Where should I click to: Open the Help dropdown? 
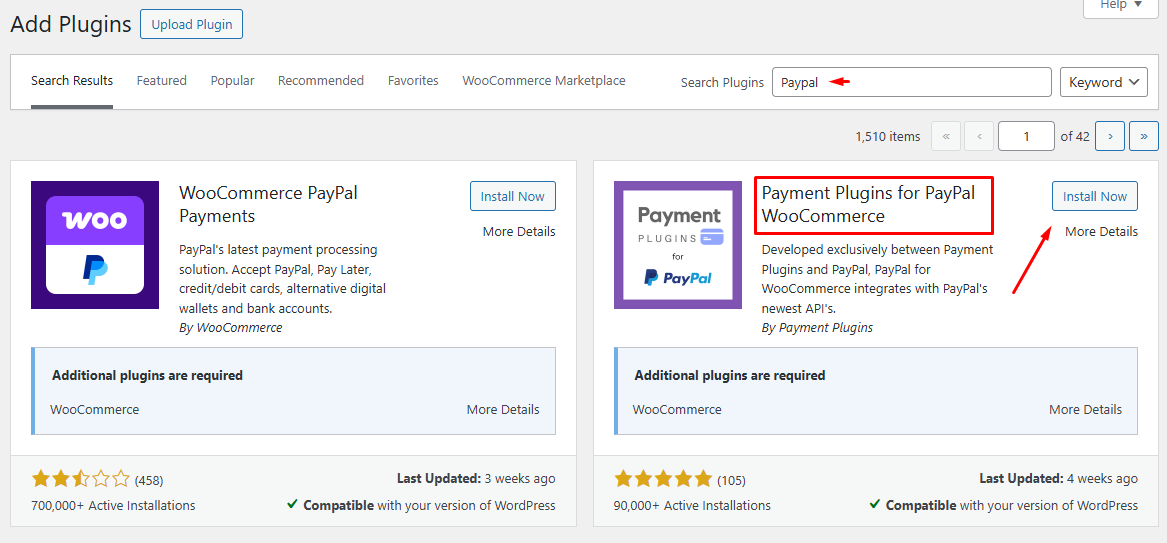point(1121,6)
